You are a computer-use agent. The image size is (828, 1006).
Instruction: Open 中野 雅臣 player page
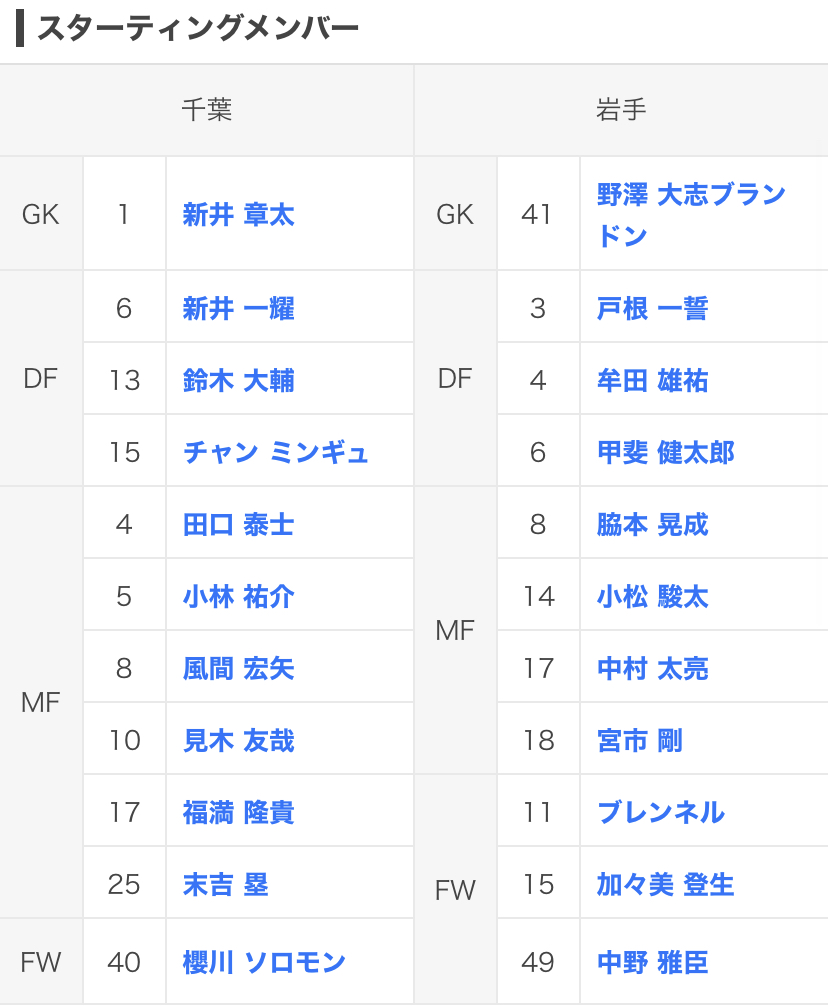point(652,963)
